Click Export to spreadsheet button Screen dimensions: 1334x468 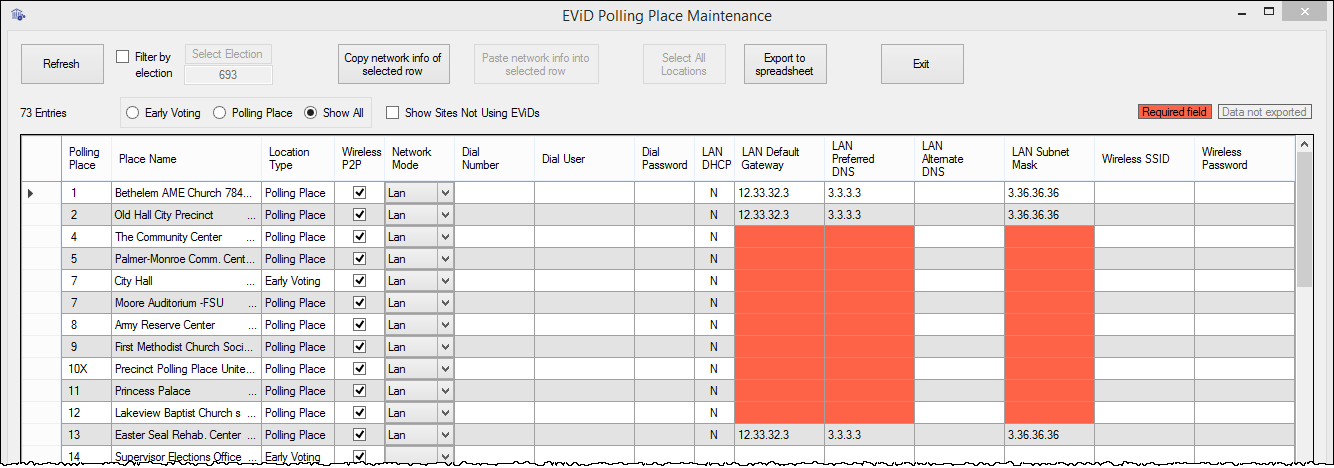[785, 64]
